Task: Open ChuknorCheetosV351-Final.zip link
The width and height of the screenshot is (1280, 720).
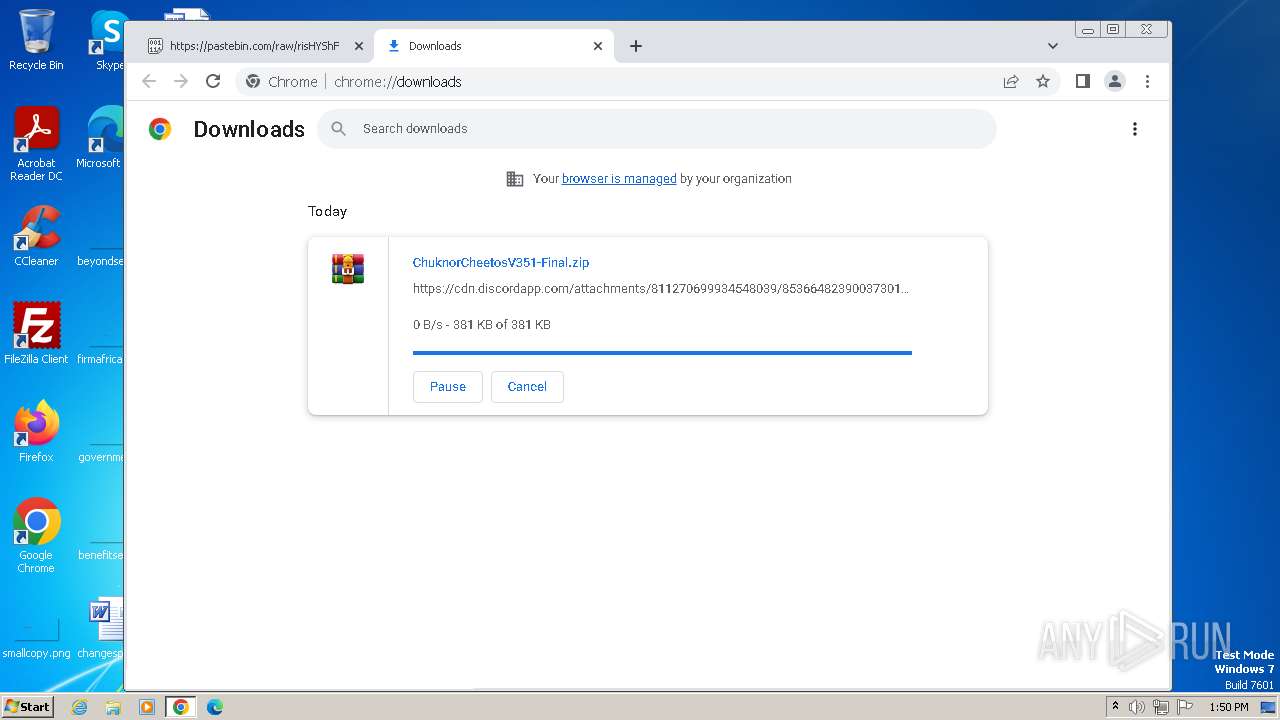Action: click(501, 263)
